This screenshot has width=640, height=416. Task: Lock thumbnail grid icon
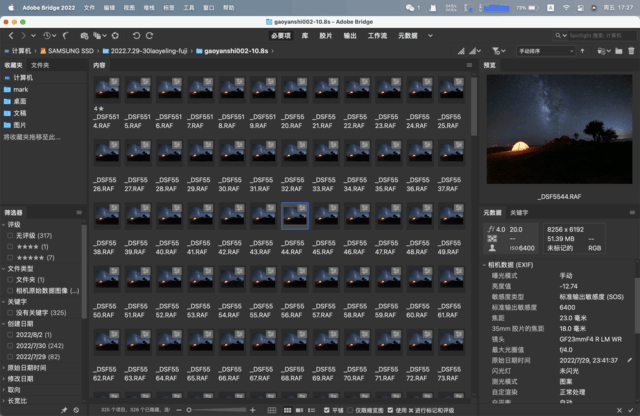(x=272, y=410)
